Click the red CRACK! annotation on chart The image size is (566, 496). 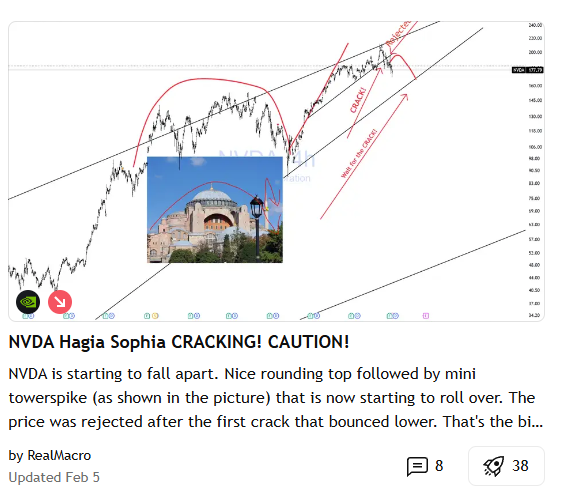[358, 100]
